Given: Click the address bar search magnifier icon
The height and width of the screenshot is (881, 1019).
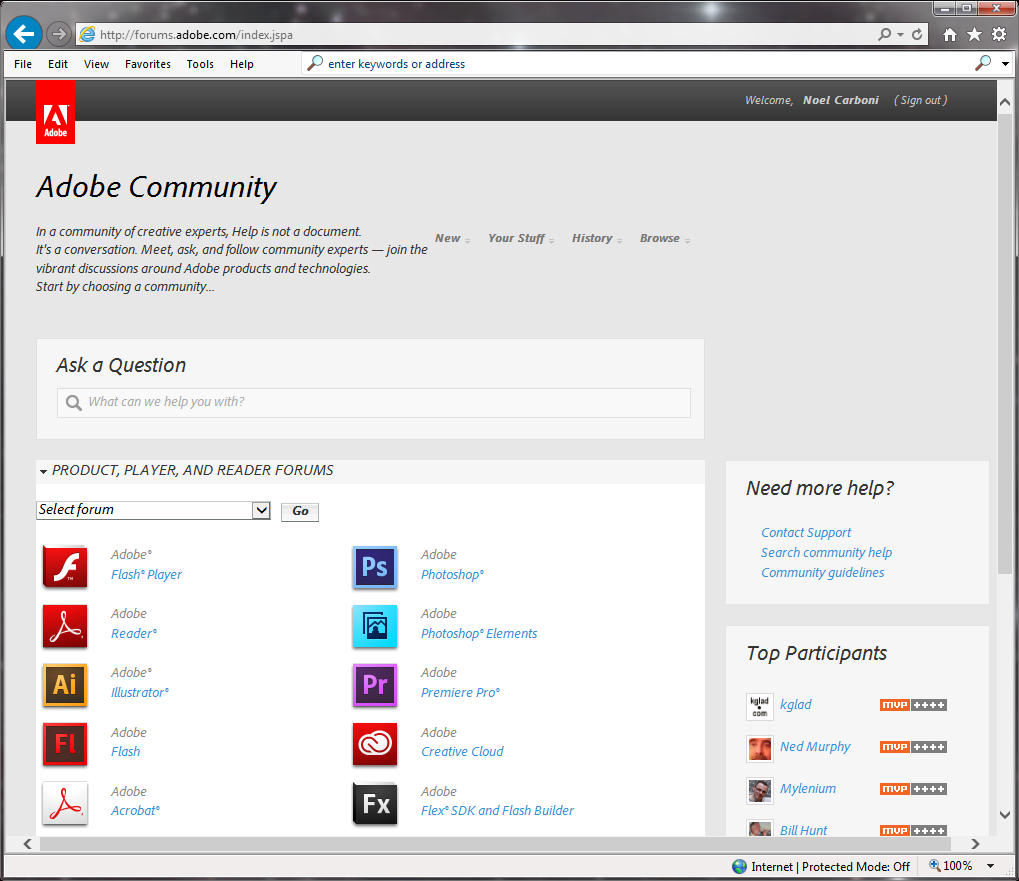Looking at the screenshot, I should (x=884, y=34).
